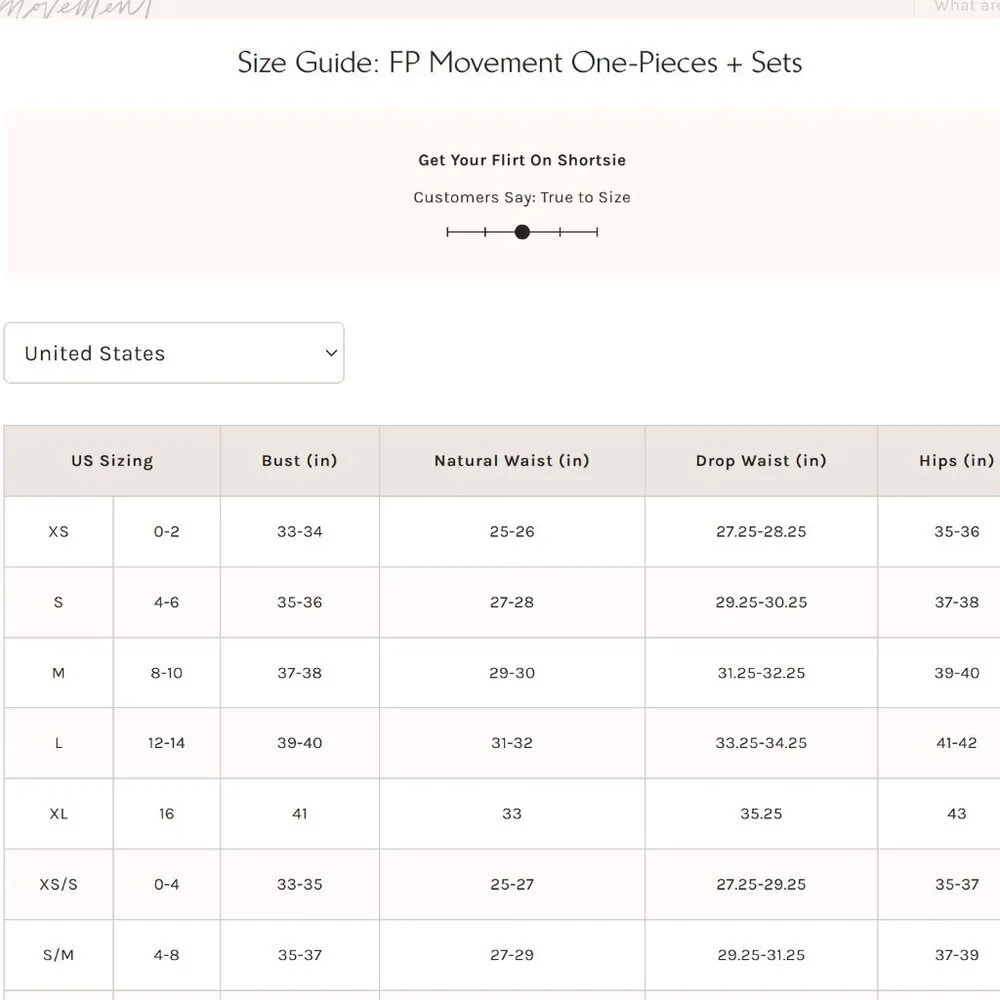This screenshot has height=1000, width=1000.
Task: Click the Customers Say: True to Size text
Action: 522,198
